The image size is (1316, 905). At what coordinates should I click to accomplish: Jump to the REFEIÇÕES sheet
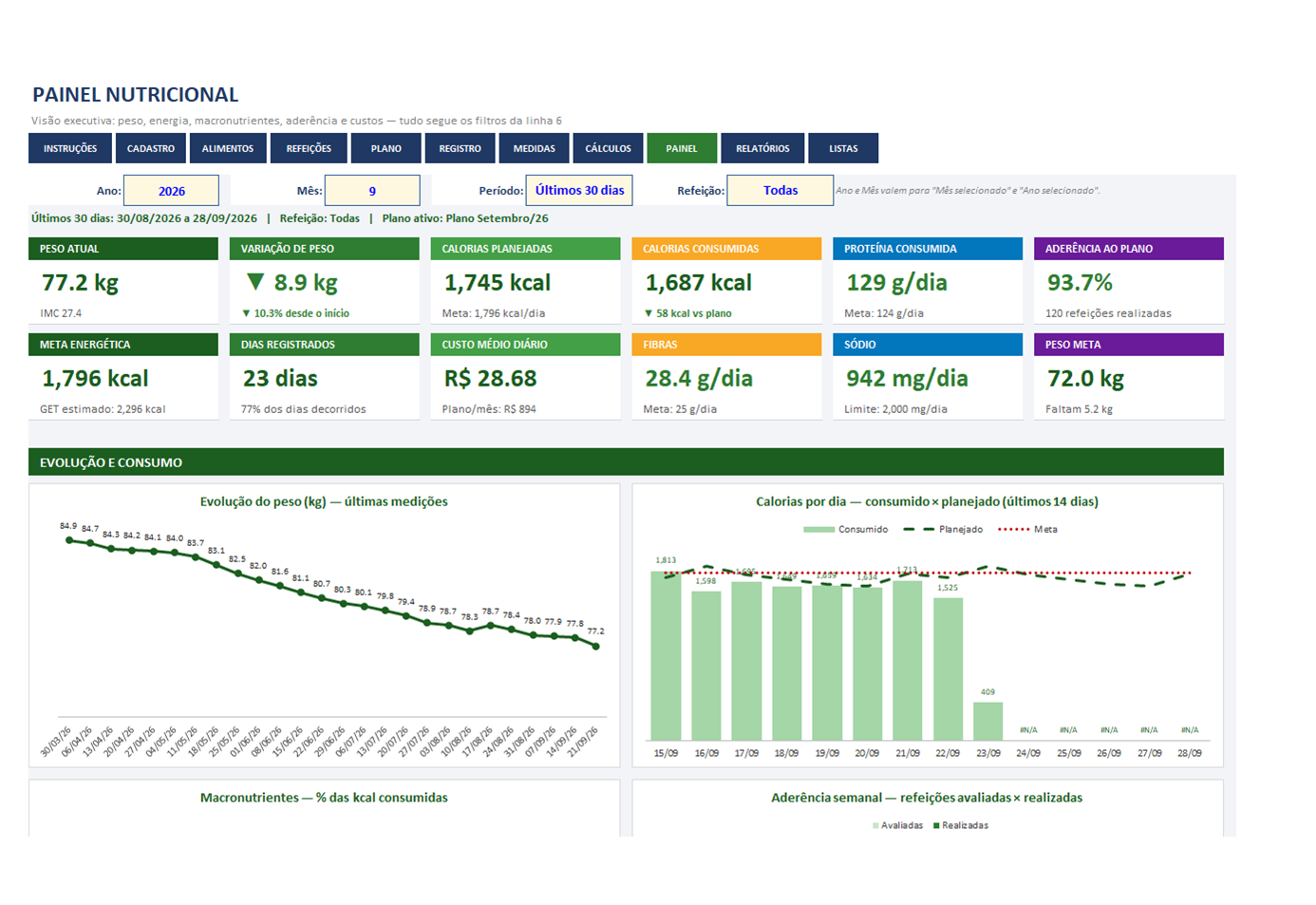point(310,148)
